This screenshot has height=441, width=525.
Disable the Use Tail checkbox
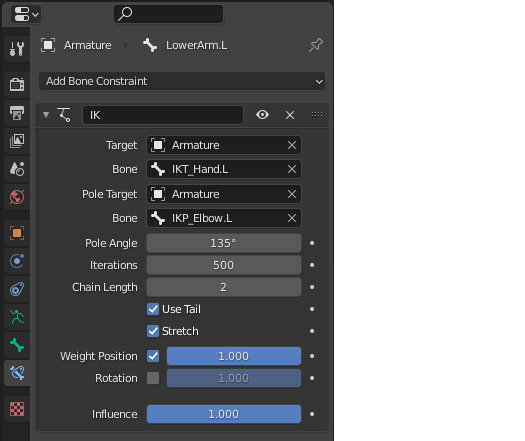point(153,309)
